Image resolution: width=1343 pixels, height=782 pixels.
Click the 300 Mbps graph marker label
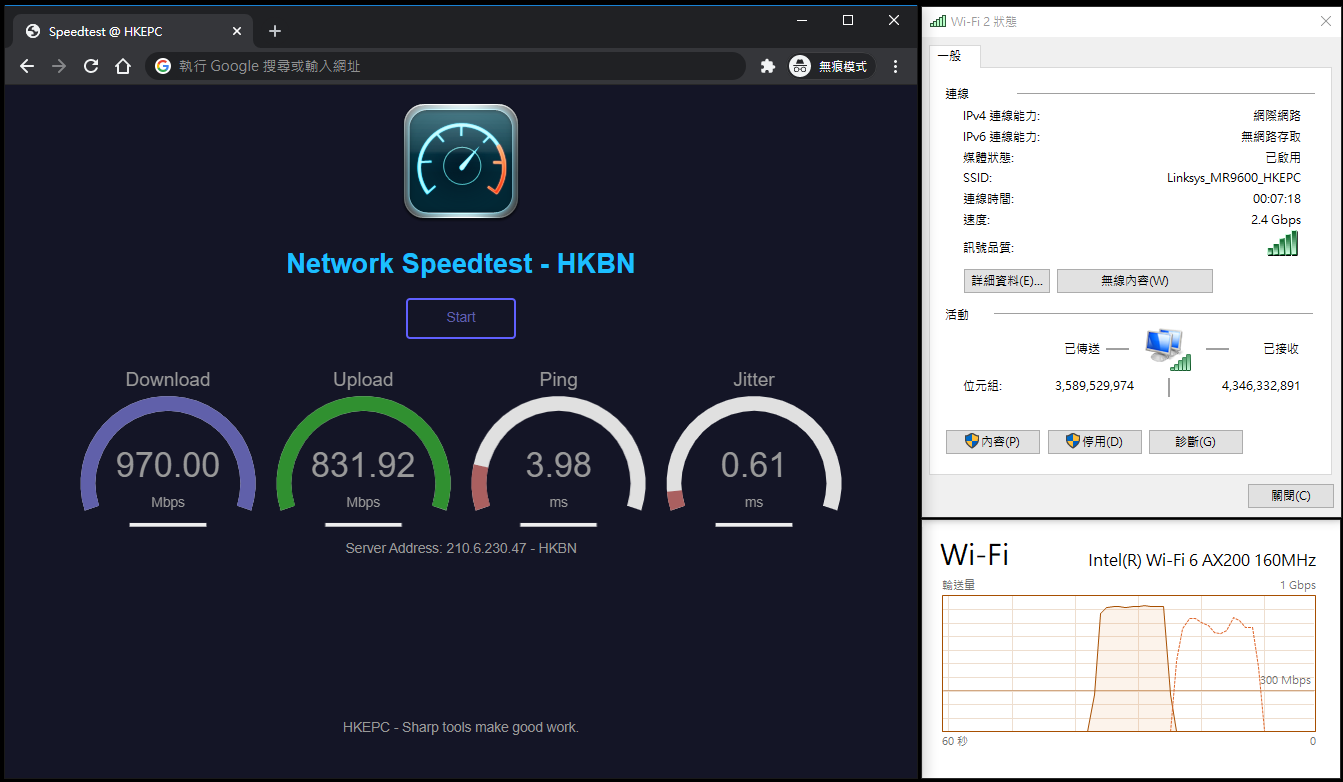(1285, 680)
